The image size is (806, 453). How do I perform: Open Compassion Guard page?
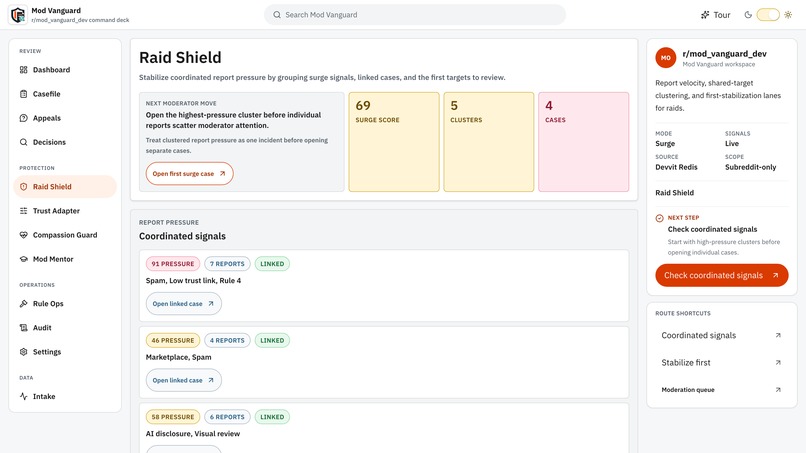click(x=65, y=235)
